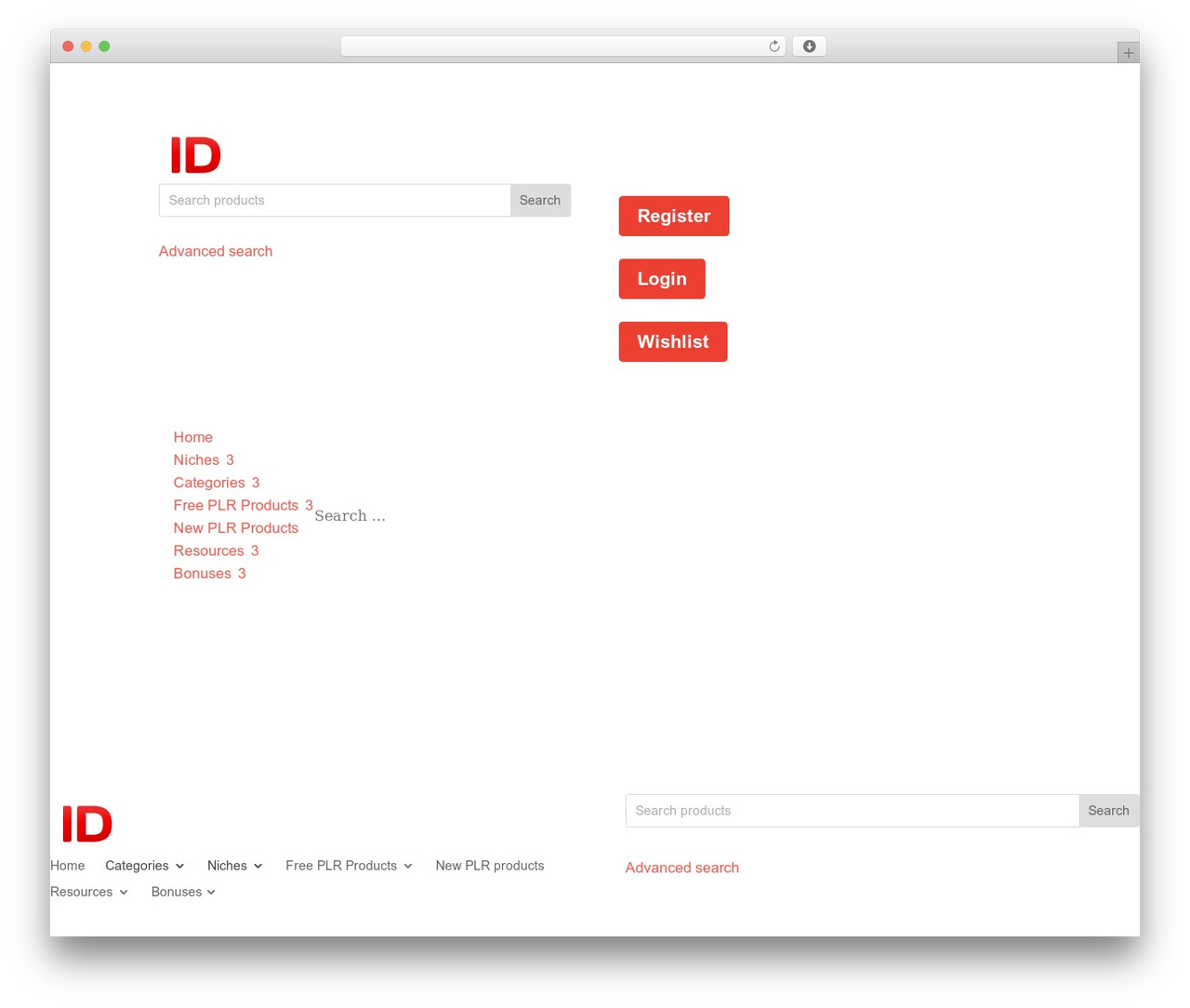Viewport: 1190px width, 1008px height.
Task: Open the Wishlist button
Action: (x=673, y=341)
